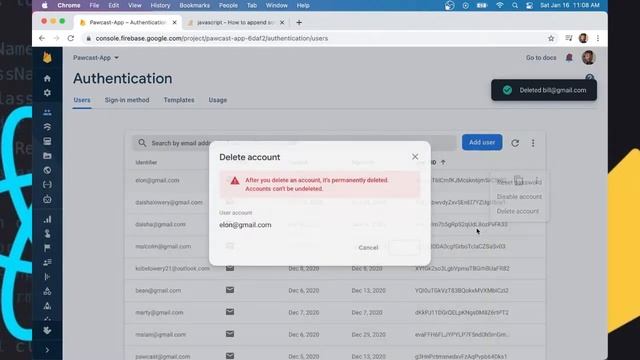Open Bookmarks menu in menu bar

194,5
